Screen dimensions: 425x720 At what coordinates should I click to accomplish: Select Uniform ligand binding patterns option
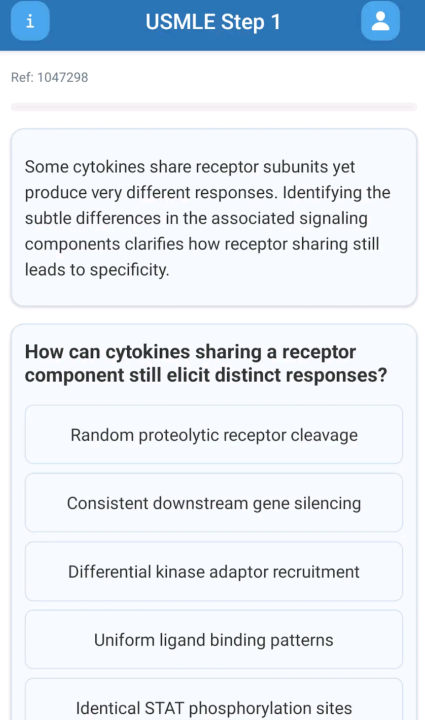click(214, 640)
